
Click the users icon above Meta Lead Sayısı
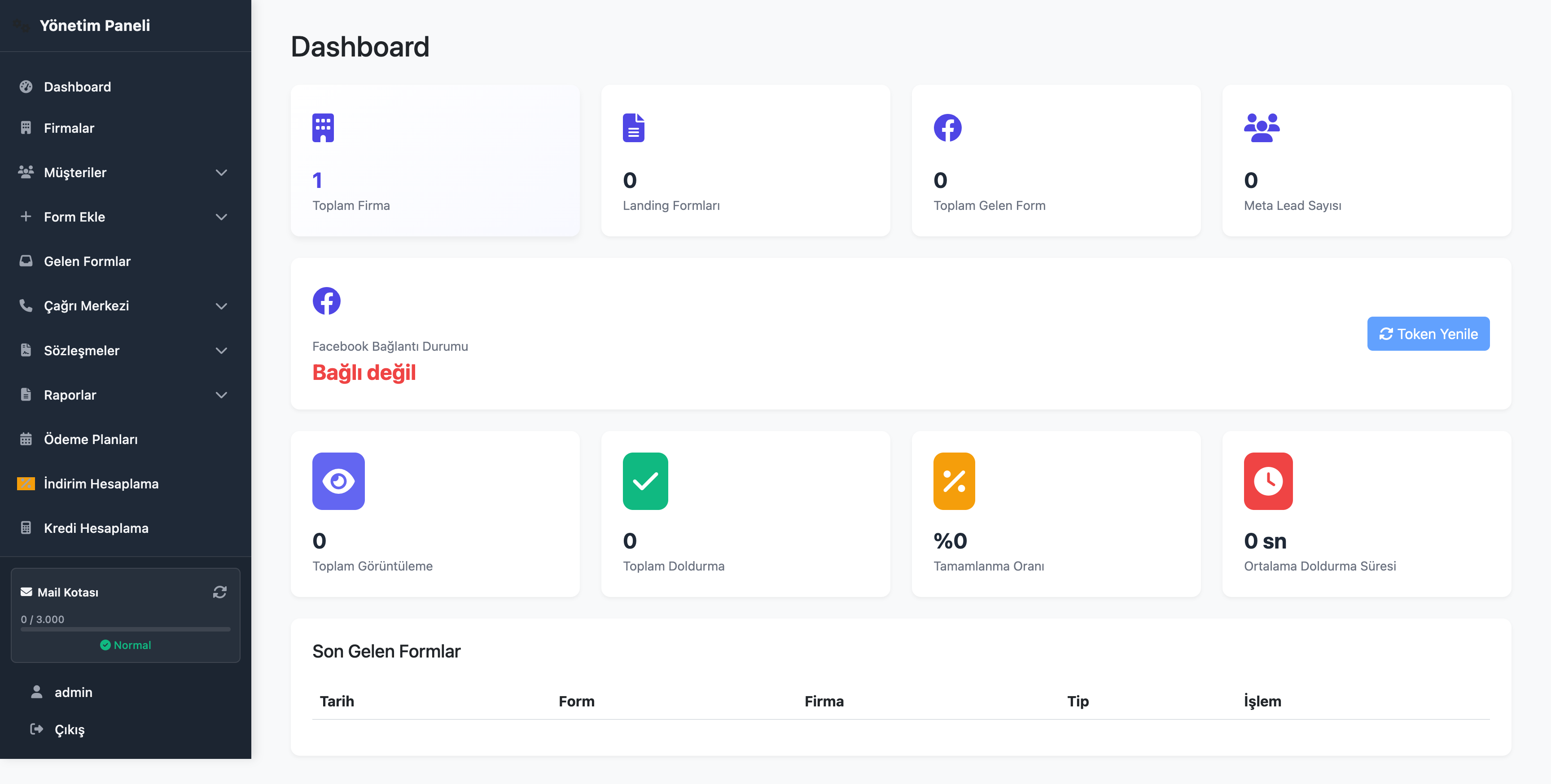(x=1262, y=127)
